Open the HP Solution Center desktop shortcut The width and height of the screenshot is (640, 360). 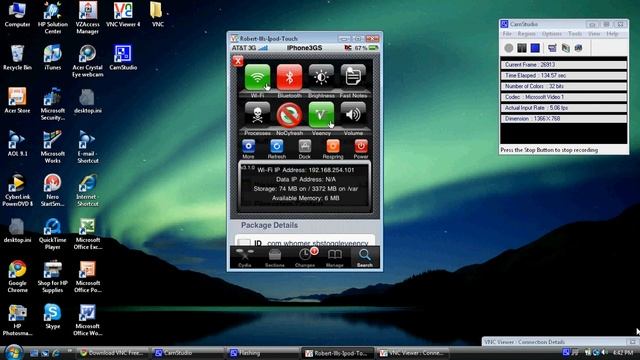click(x=53, y=18)
